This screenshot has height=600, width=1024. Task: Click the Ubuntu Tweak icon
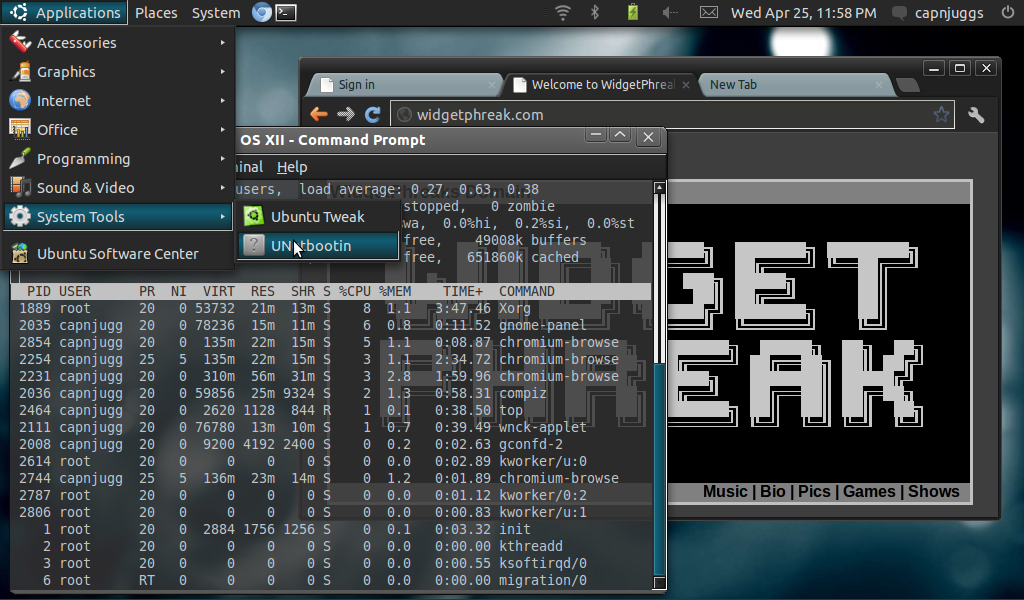[253, 216]
